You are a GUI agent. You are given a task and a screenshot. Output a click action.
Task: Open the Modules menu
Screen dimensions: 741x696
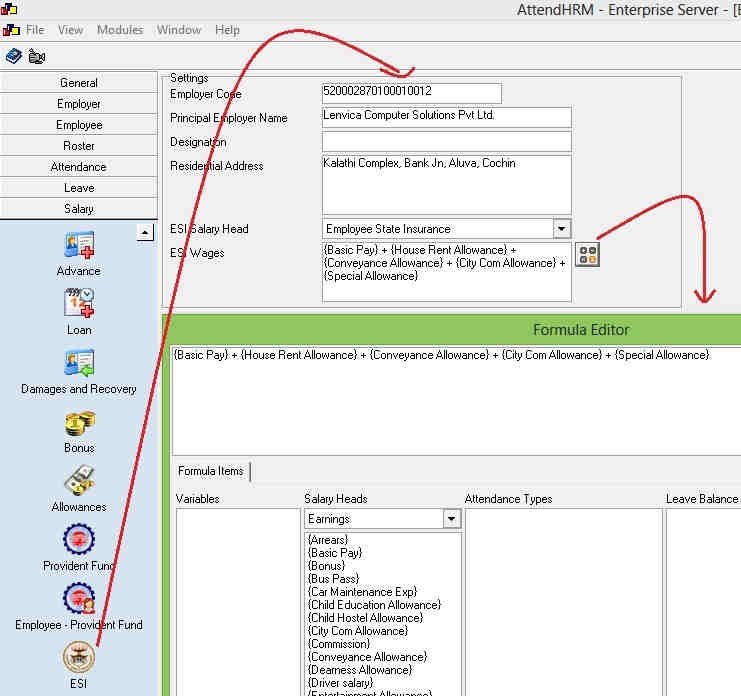coord(120,30)
